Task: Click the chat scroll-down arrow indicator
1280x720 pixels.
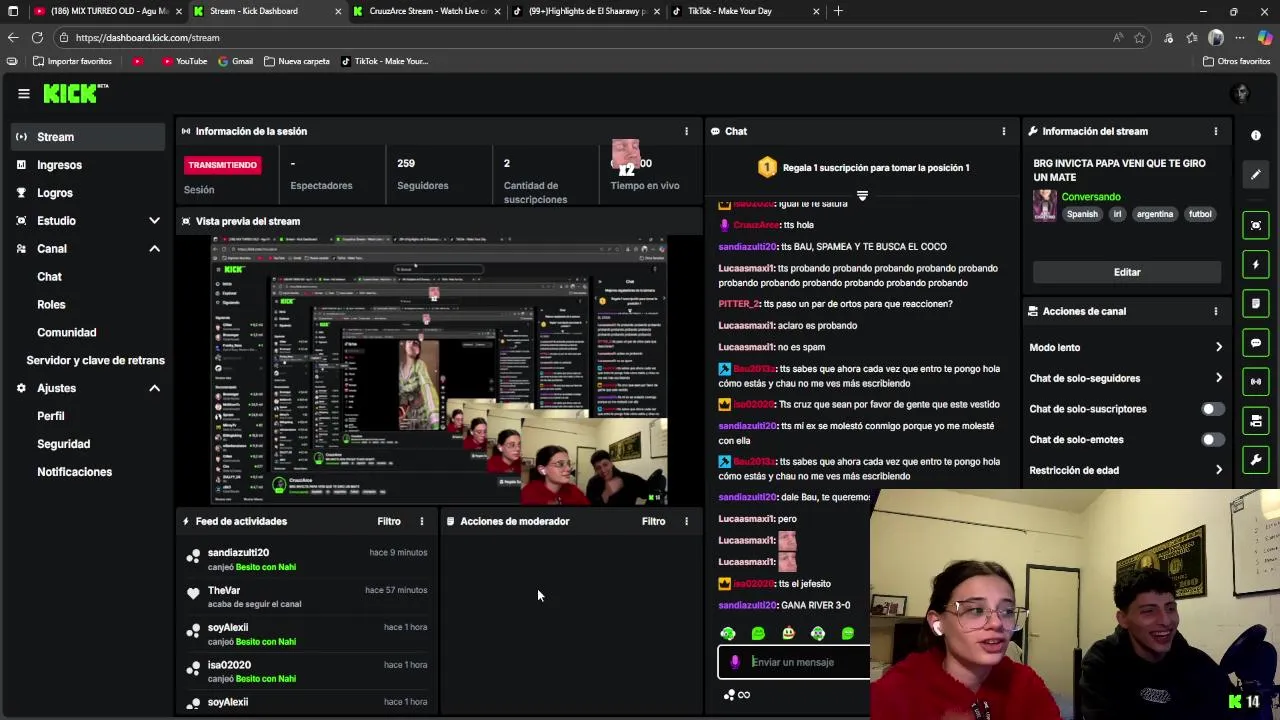Action: (x=862, y=196)
